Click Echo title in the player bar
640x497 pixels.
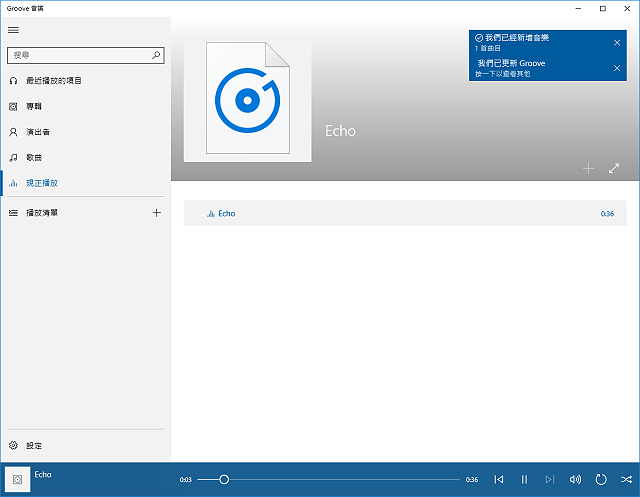(x=43, y=475)
